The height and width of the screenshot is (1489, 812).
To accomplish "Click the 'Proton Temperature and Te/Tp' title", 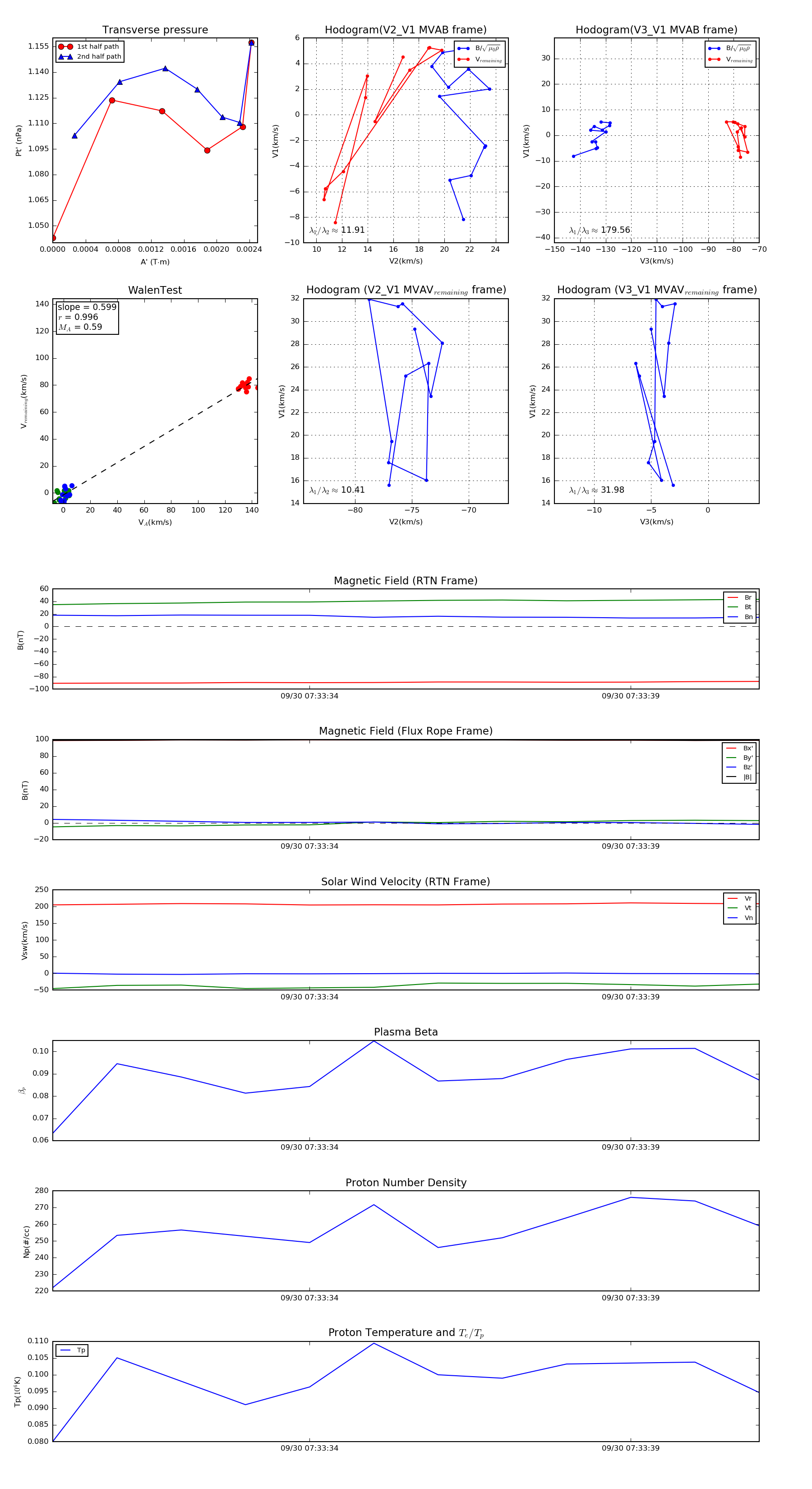I will [406, 1333].
